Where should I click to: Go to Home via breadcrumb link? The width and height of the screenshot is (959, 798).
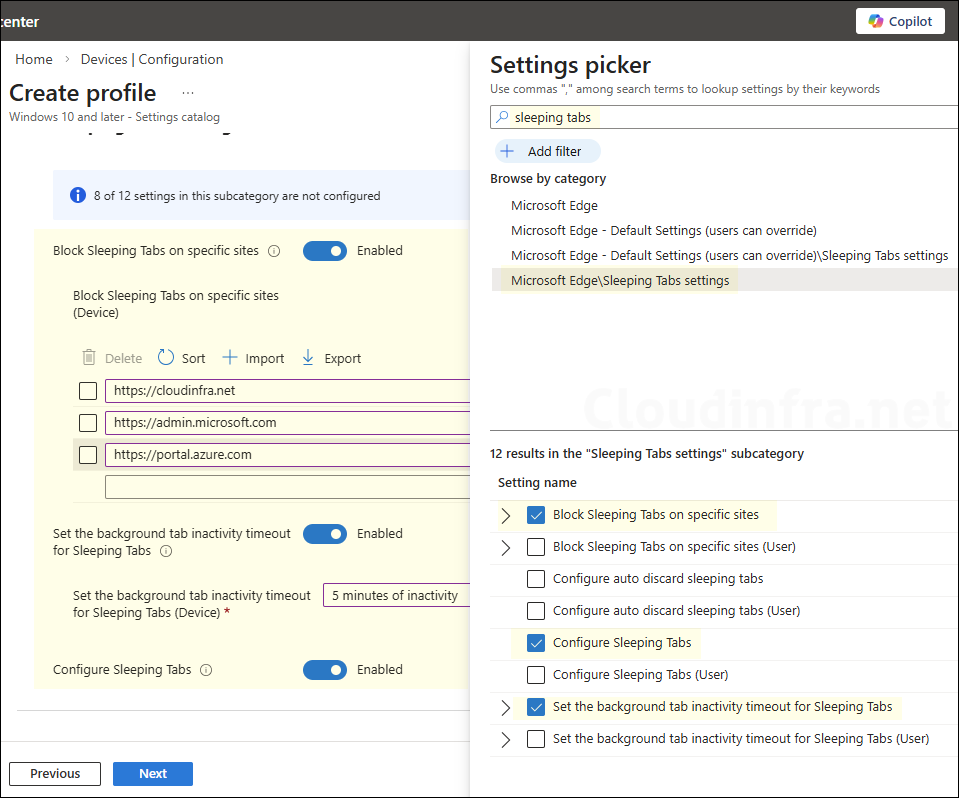click(34, 59)
